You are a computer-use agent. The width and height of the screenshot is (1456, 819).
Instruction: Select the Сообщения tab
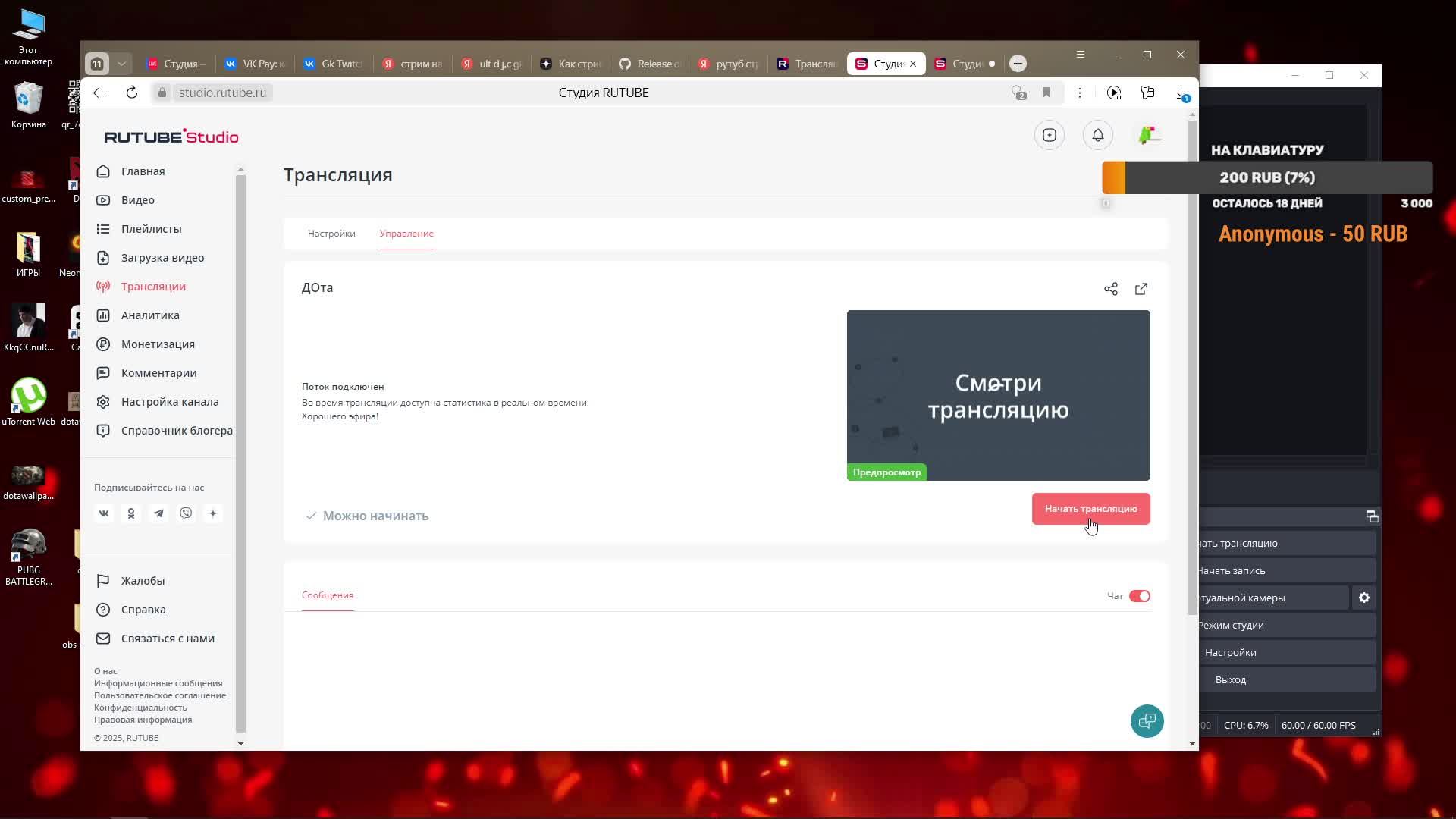point(328,595)
